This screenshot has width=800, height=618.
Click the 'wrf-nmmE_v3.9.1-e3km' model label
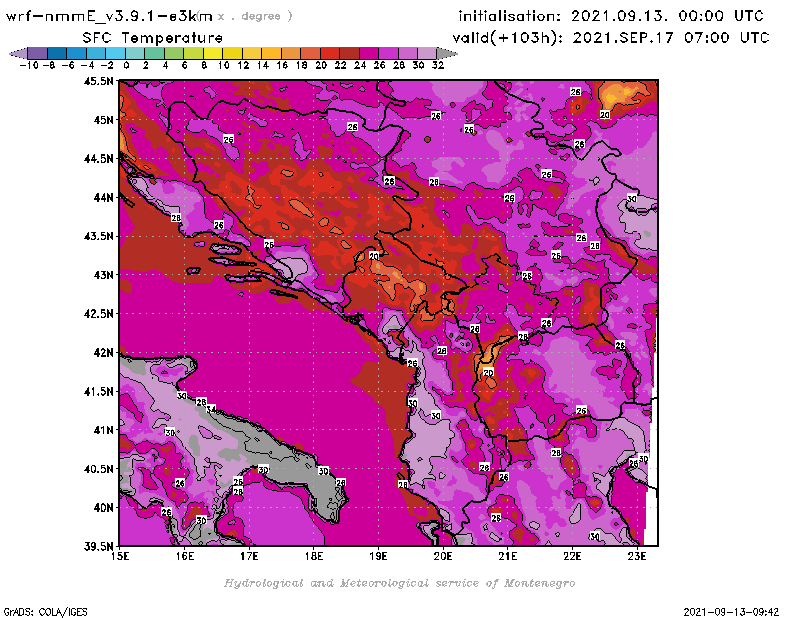click(x=109, y=16)
